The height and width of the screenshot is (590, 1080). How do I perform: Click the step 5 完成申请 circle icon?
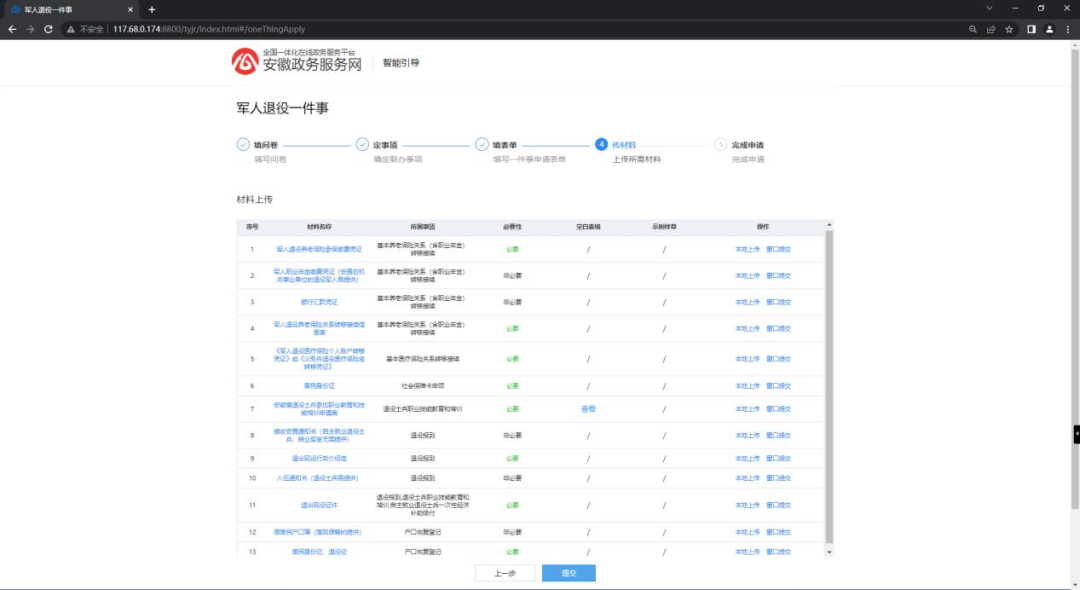720,145
